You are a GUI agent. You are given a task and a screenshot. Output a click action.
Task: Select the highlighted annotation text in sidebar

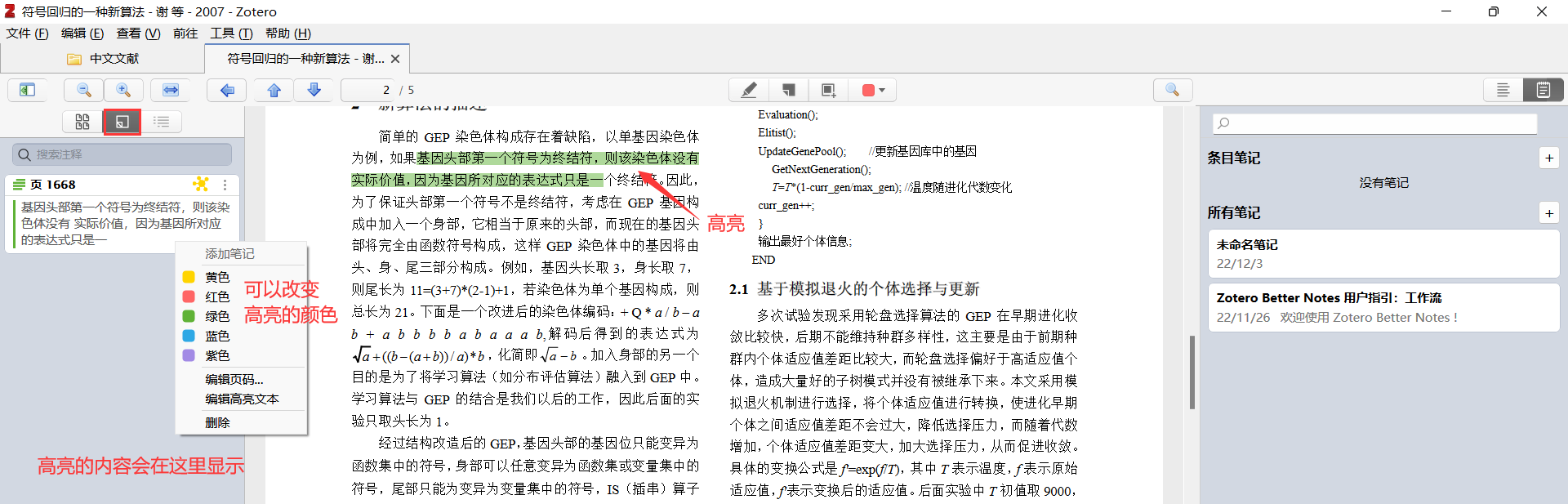pos(126,223)
